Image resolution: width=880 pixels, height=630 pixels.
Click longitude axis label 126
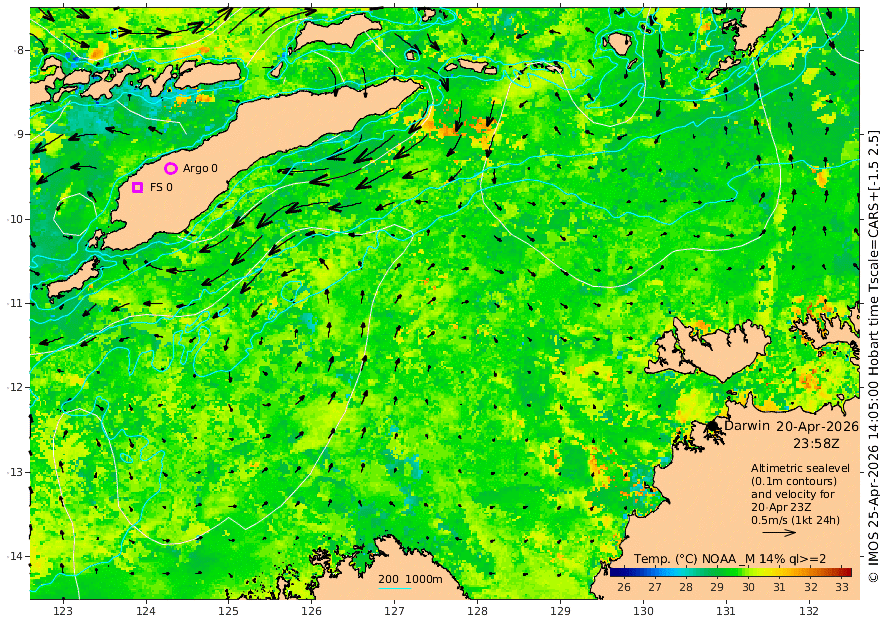311,611
